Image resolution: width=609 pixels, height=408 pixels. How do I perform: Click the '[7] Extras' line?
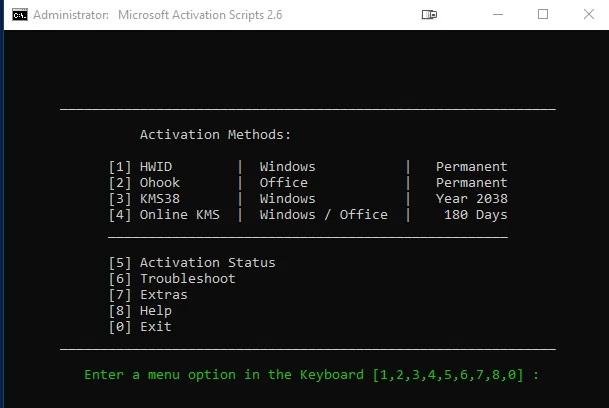tap(148, 295)
